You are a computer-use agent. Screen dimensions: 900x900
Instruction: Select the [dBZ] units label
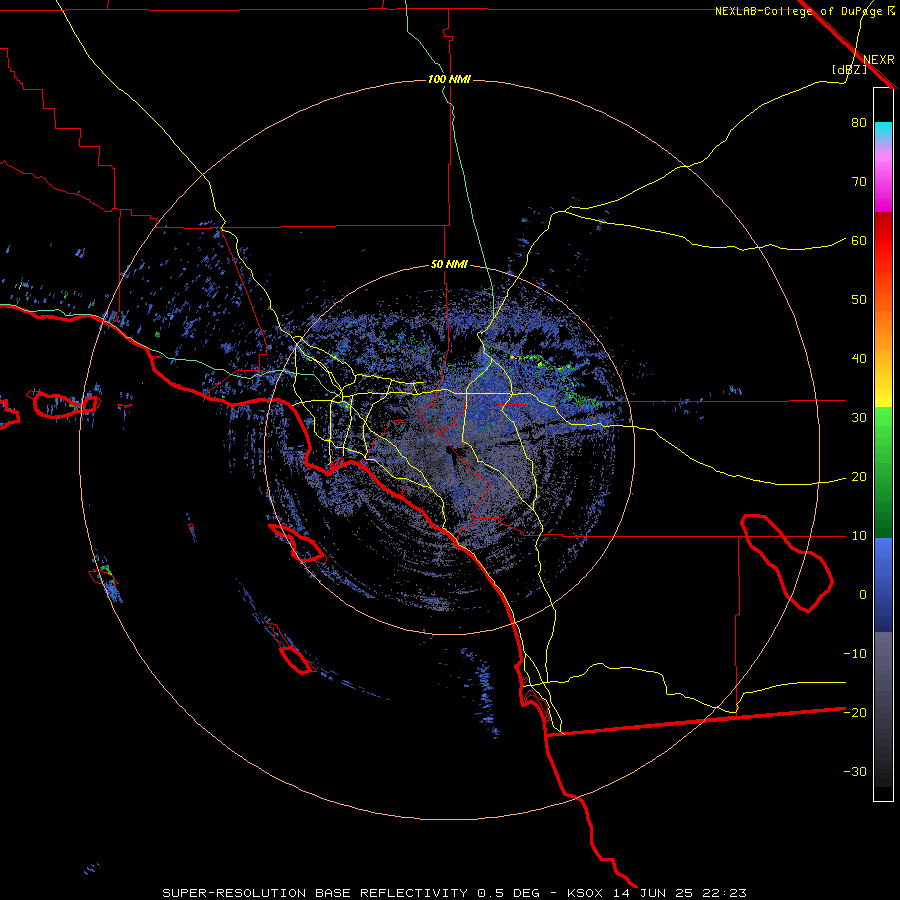pos(849,70)
